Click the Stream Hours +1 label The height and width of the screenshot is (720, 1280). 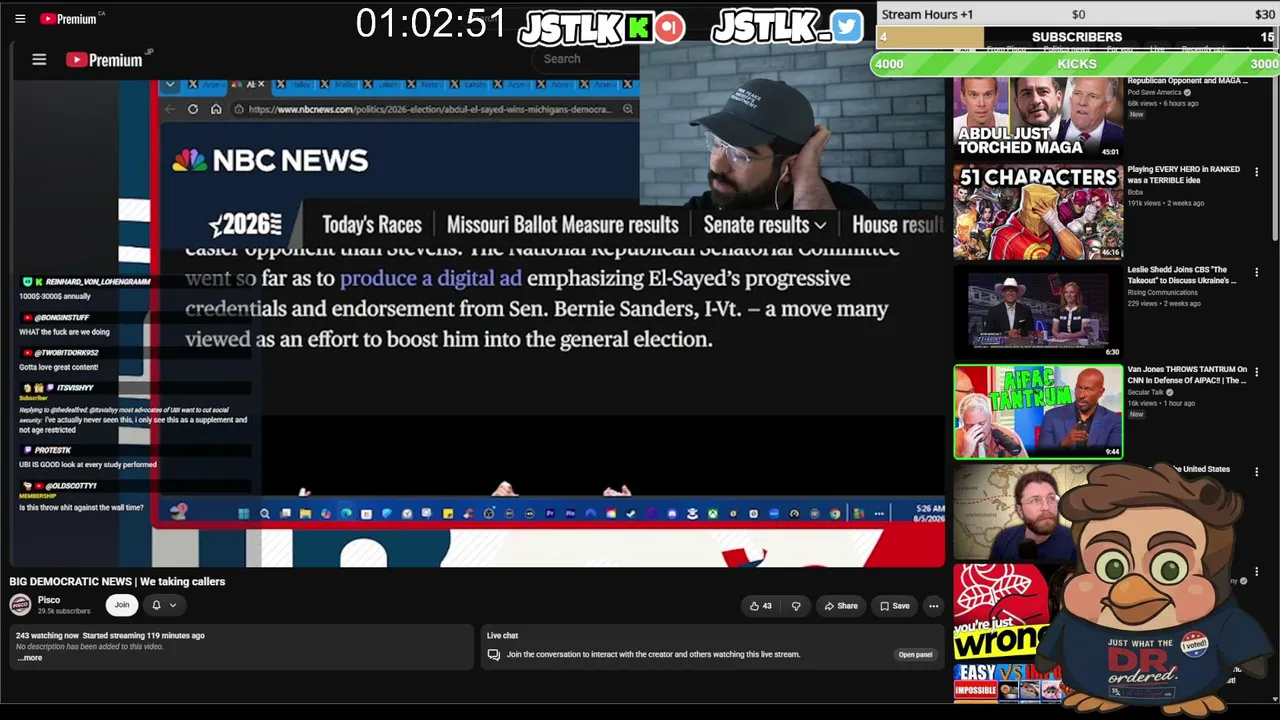pyautogui.click(x=927, y=15)
